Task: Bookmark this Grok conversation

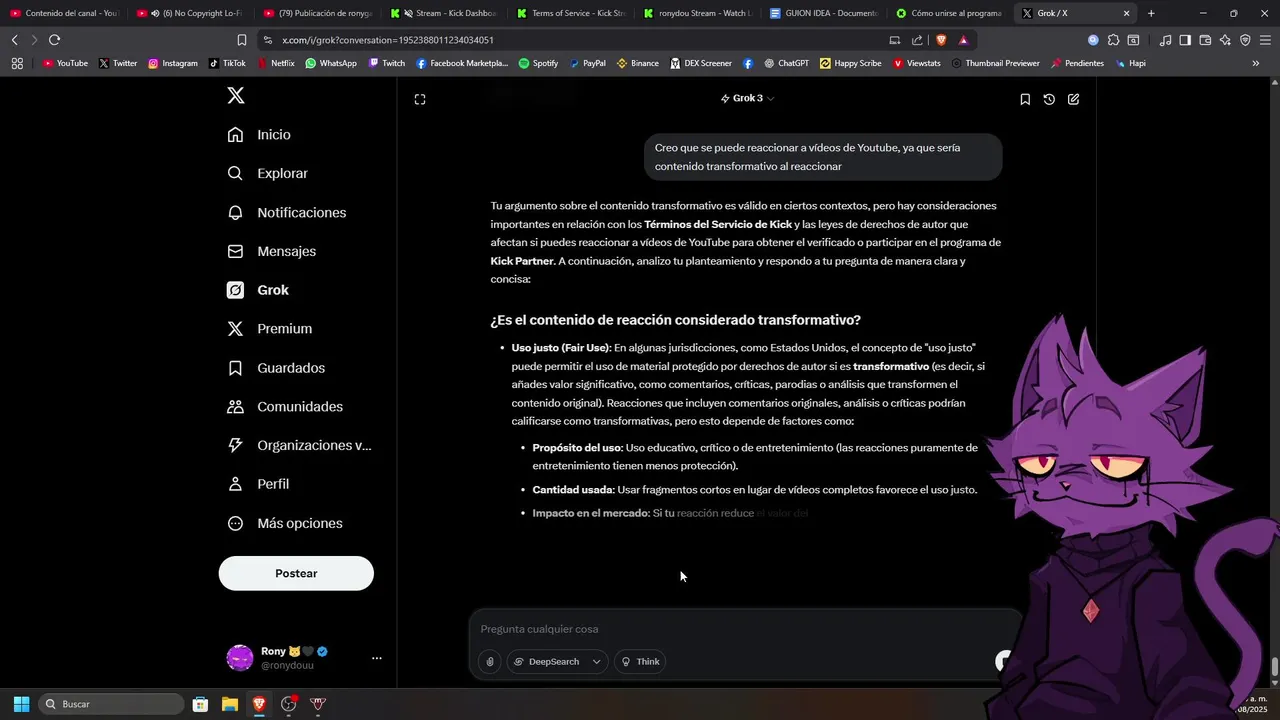Action: tap(1025, 99)
